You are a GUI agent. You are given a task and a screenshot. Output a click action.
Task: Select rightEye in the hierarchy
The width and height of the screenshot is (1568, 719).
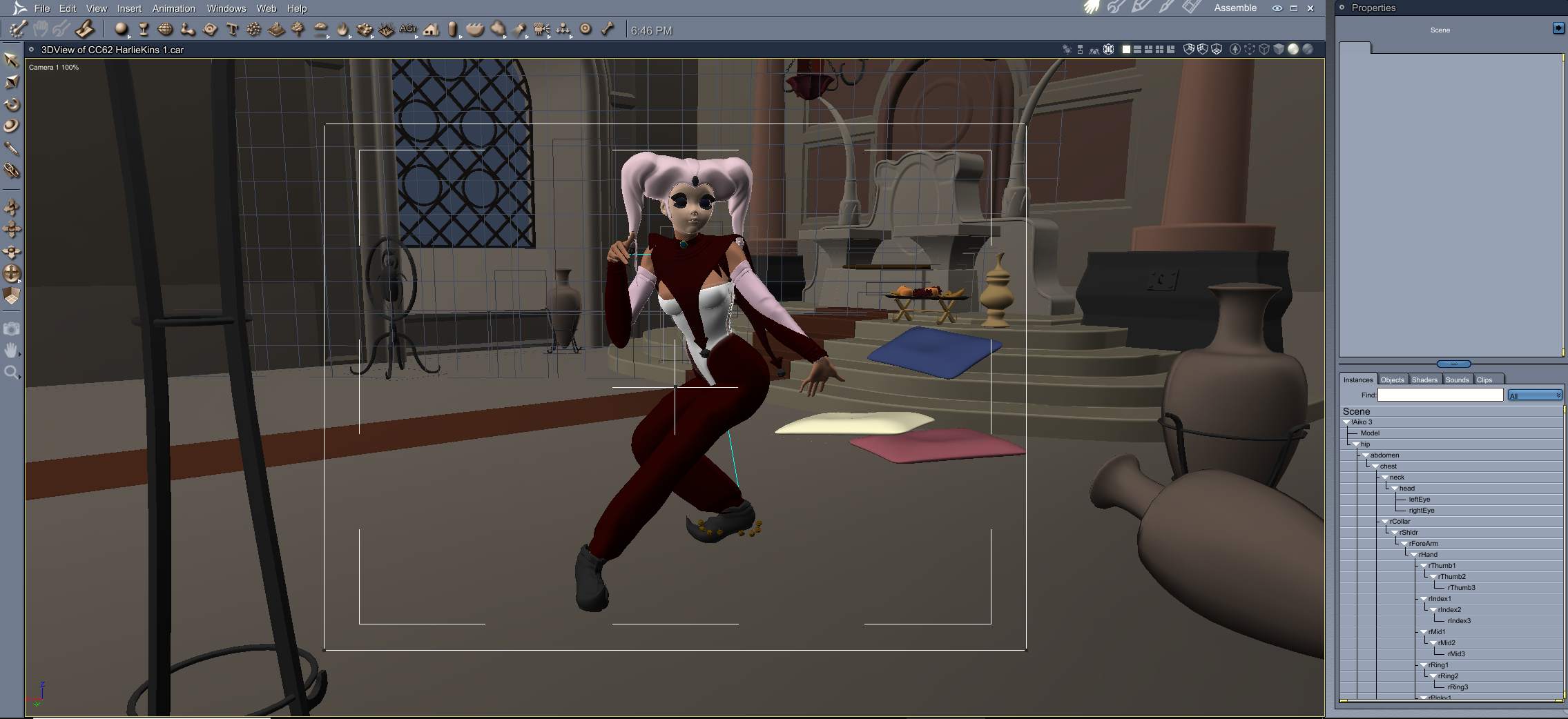1422,510
